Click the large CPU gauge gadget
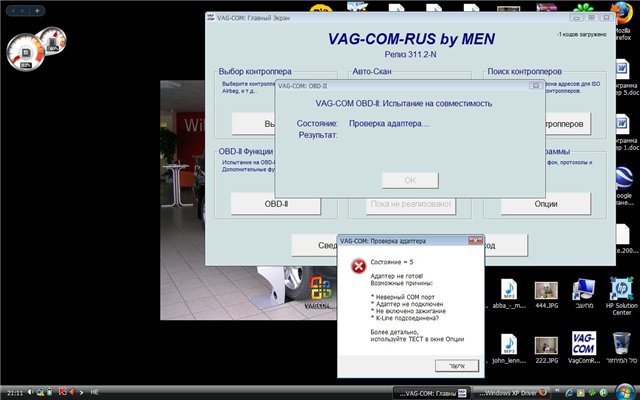 pos(25,52)
